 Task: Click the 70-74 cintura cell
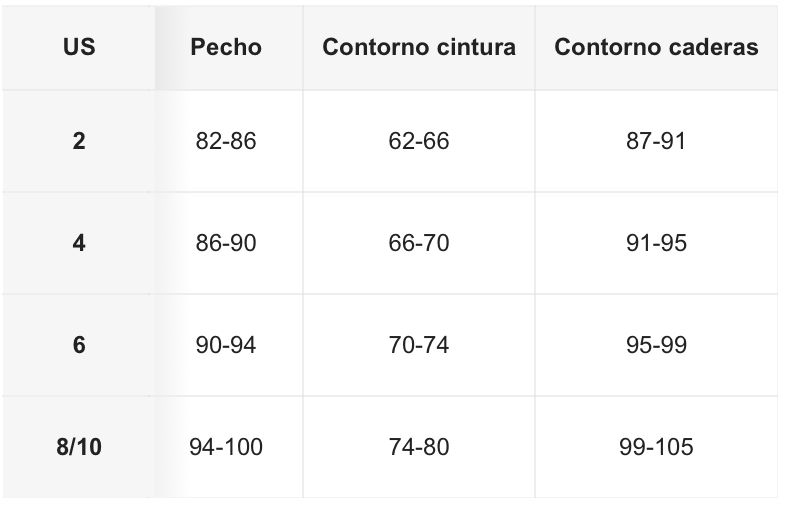[x=419, y=345]
